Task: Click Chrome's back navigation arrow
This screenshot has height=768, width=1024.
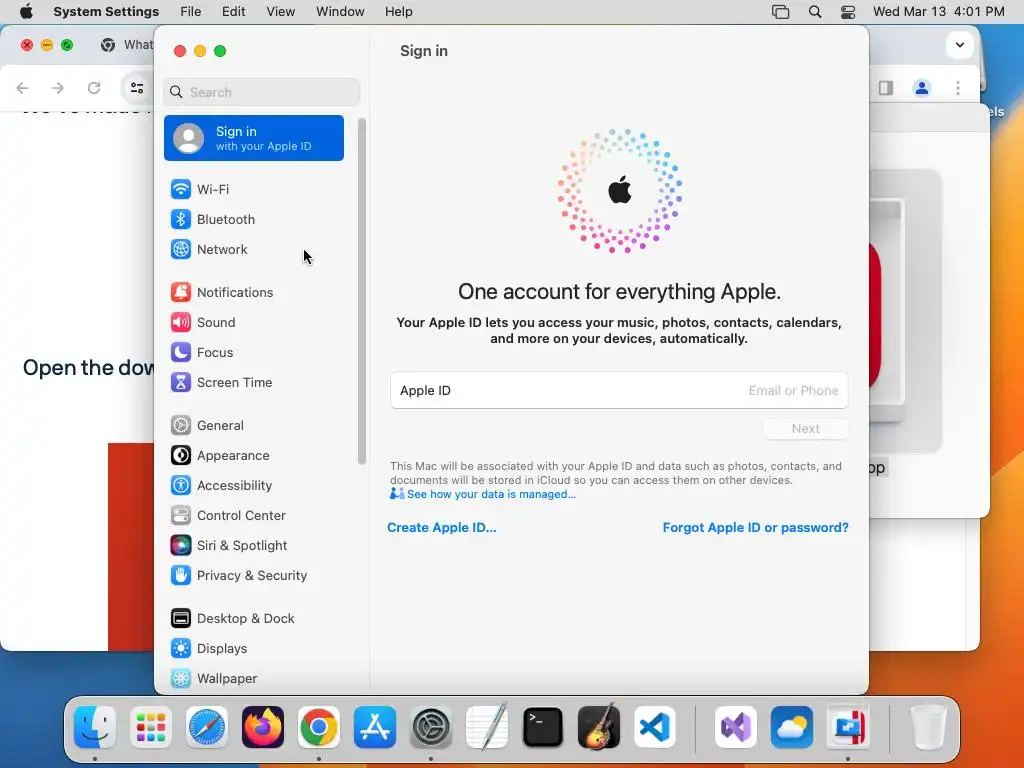Action: click(22, 88)
